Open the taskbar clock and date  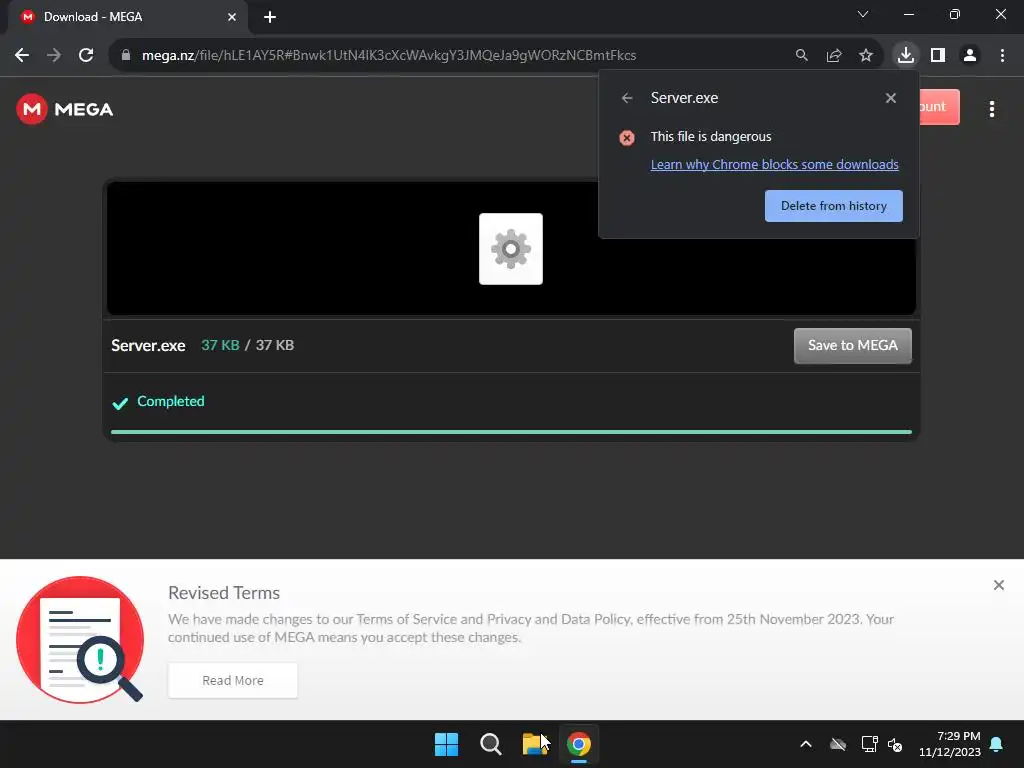(x=950, y=744)
